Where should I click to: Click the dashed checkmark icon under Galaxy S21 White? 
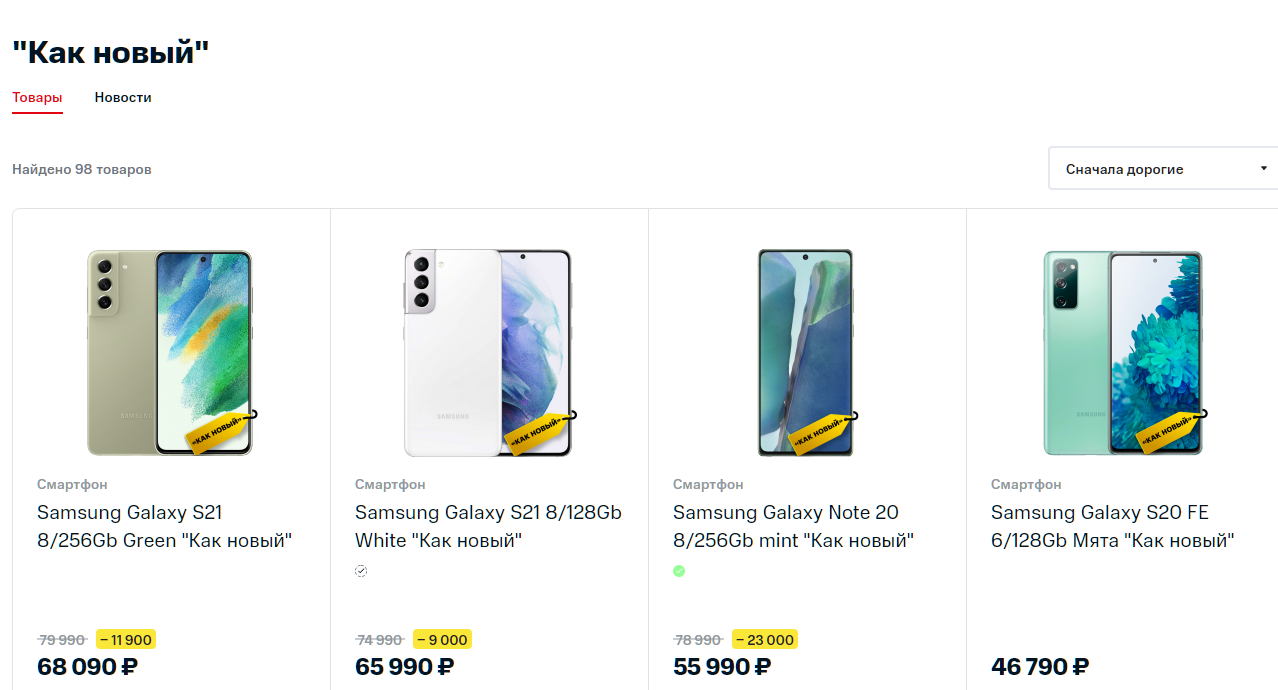(361, 571)
